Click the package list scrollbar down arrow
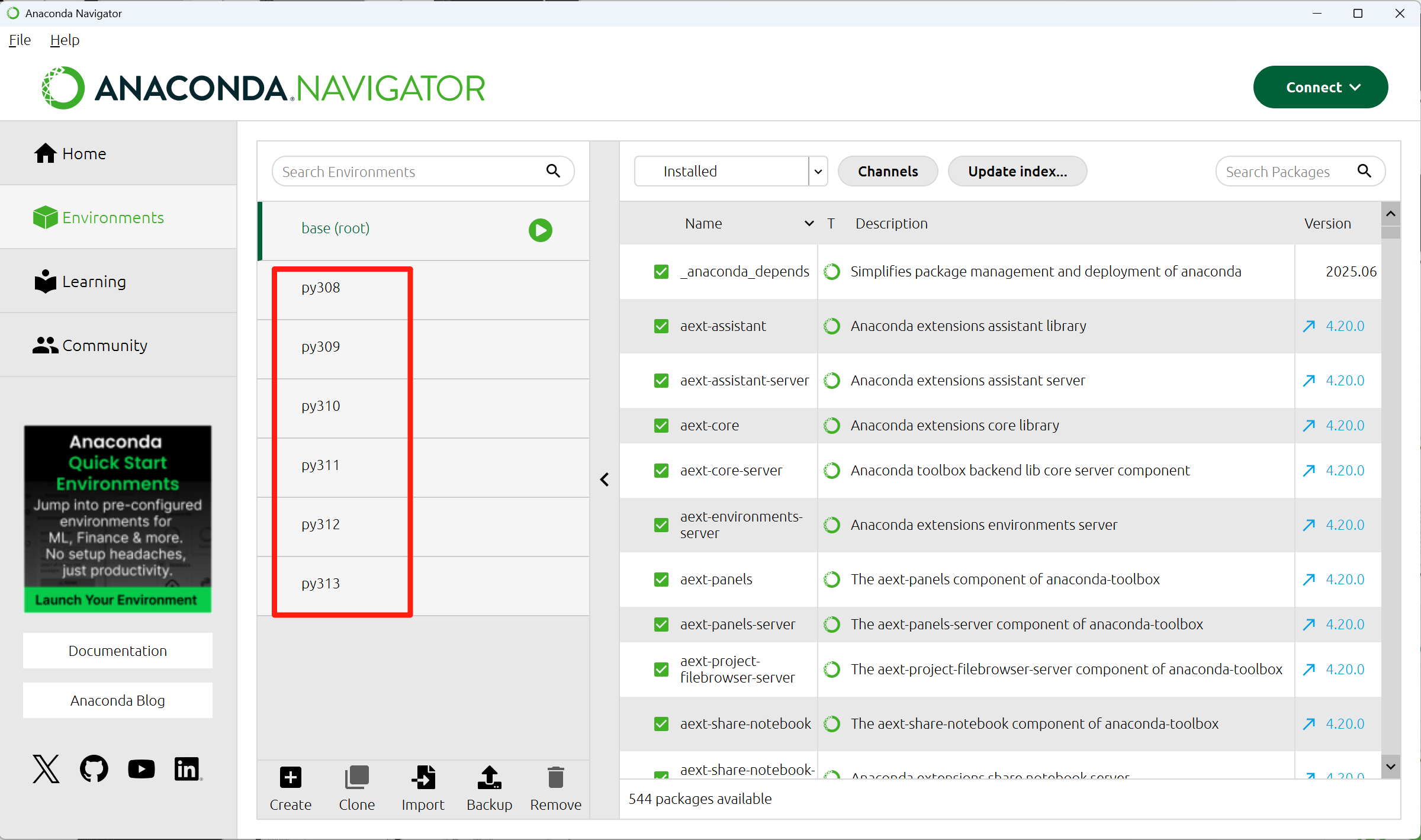 pos(1391,767)
